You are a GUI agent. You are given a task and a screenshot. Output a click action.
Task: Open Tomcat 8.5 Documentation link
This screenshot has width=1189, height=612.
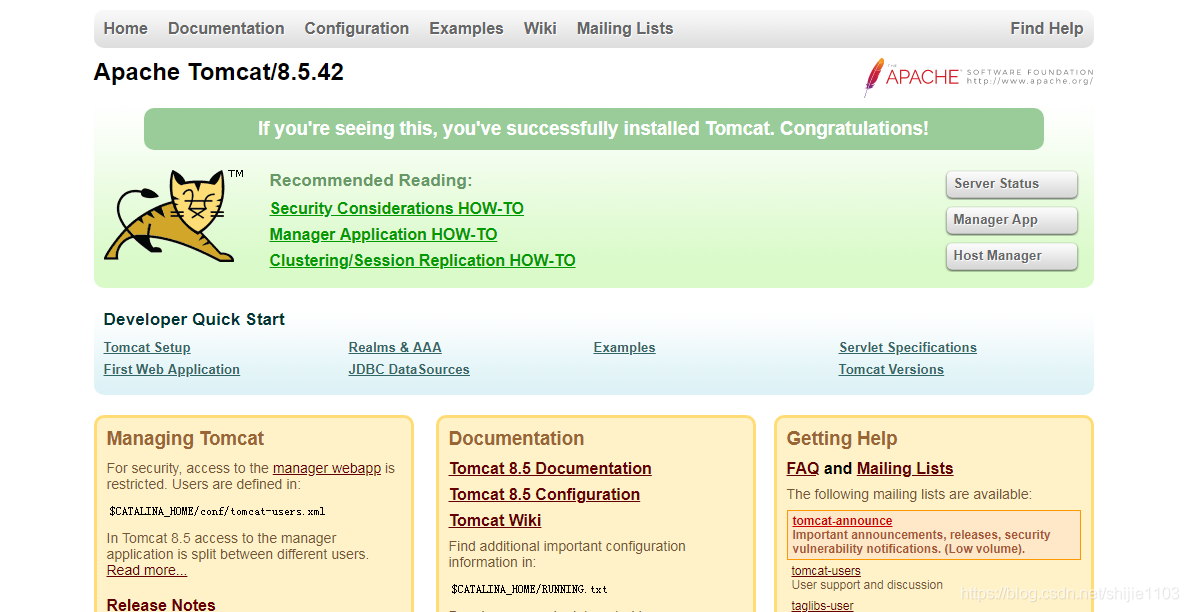click(x=550, y=469)
